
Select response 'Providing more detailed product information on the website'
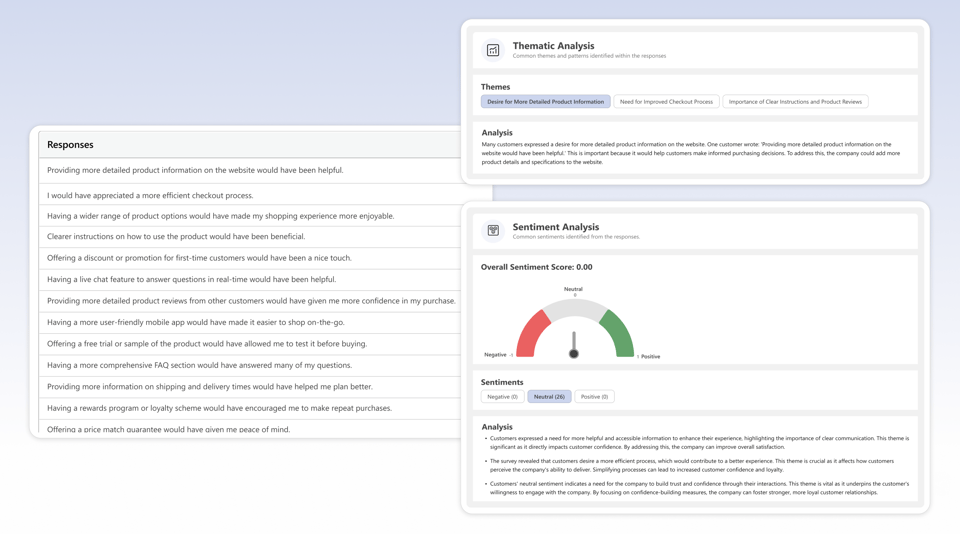250,170
